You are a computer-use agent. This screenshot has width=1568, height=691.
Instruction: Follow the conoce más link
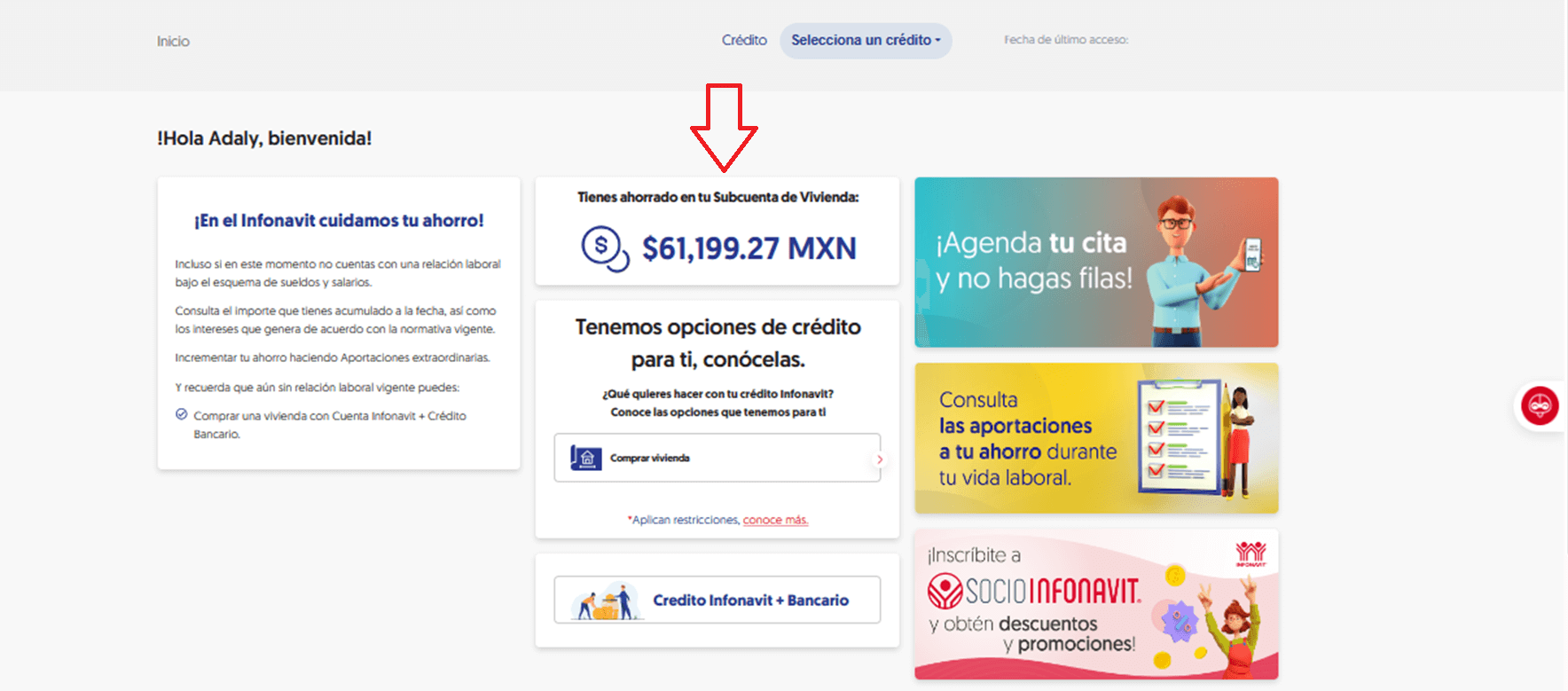[775, 520]
